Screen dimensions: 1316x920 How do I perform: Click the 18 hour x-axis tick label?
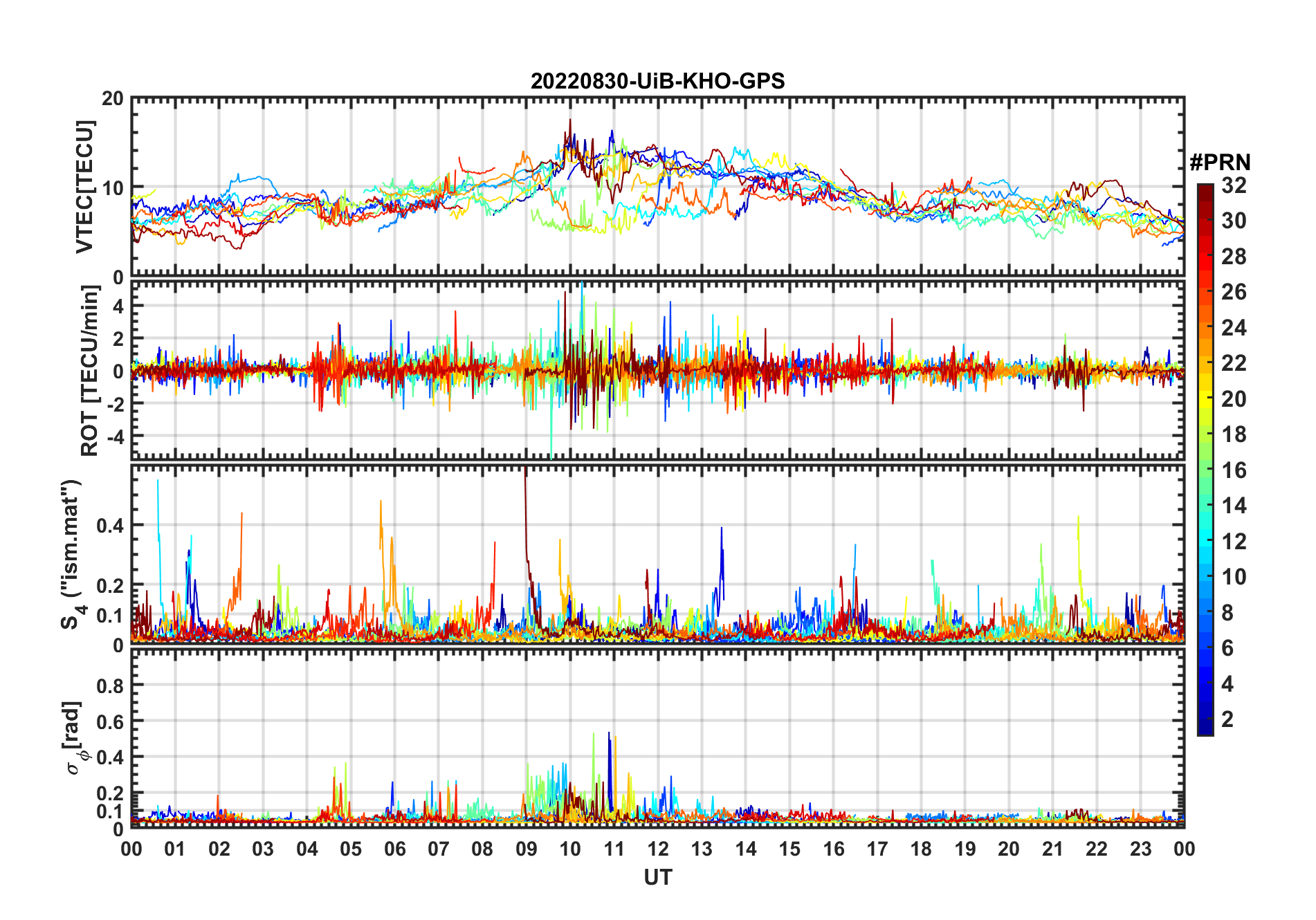coord(921,849)
